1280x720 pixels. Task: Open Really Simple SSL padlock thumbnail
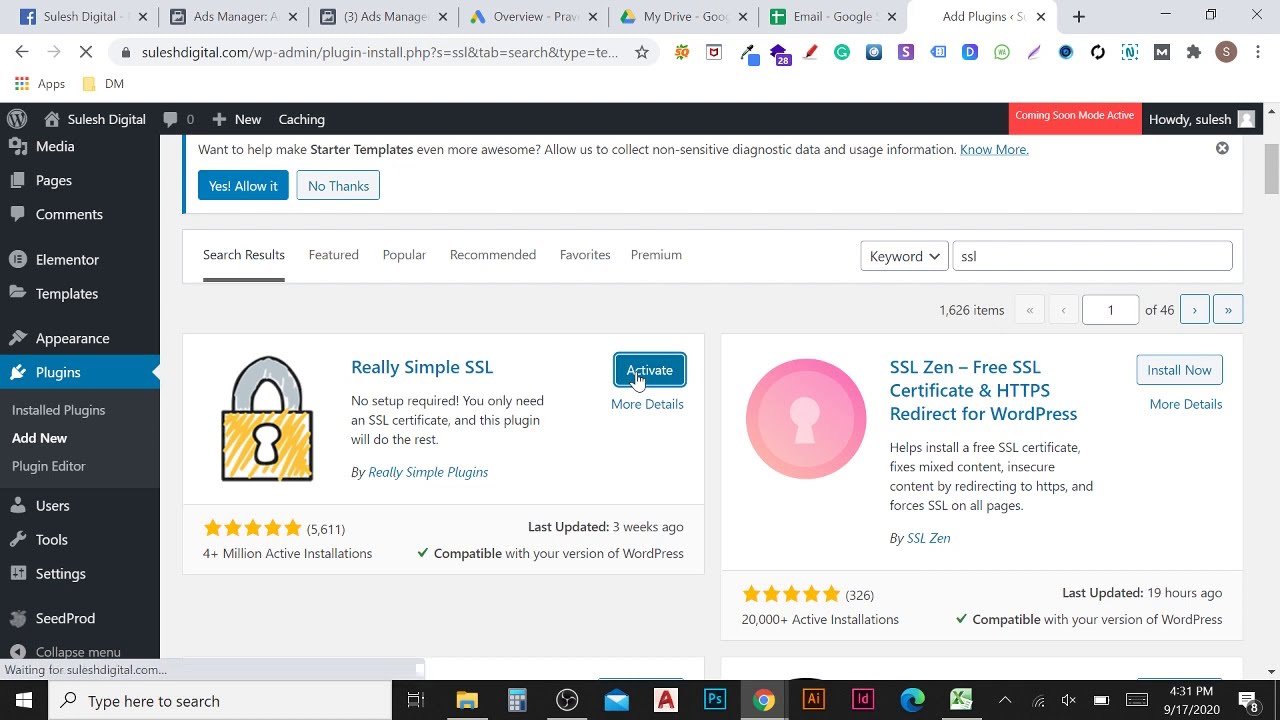pyautogui.click(x=267, y=419)
